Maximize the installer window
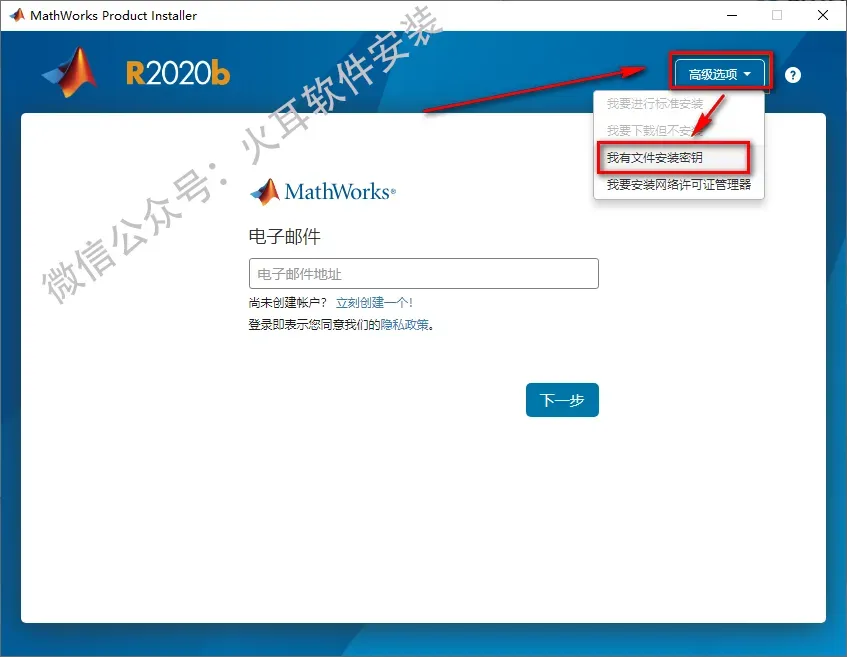 (x=777, y=15)
